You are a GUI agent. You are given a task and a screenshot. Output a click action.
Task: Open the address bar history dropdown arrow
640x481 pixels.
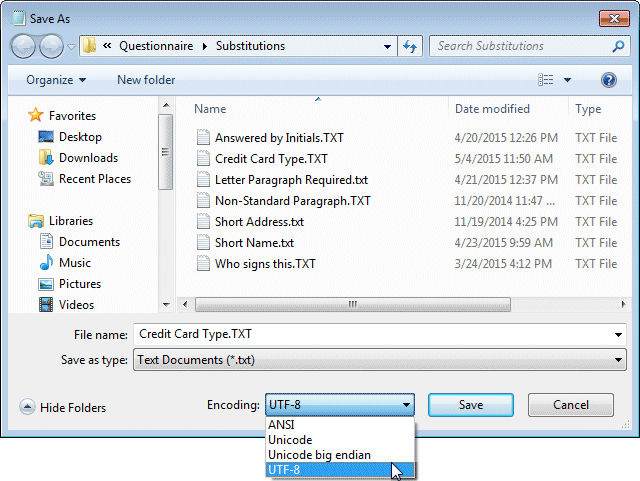point(387,47)
